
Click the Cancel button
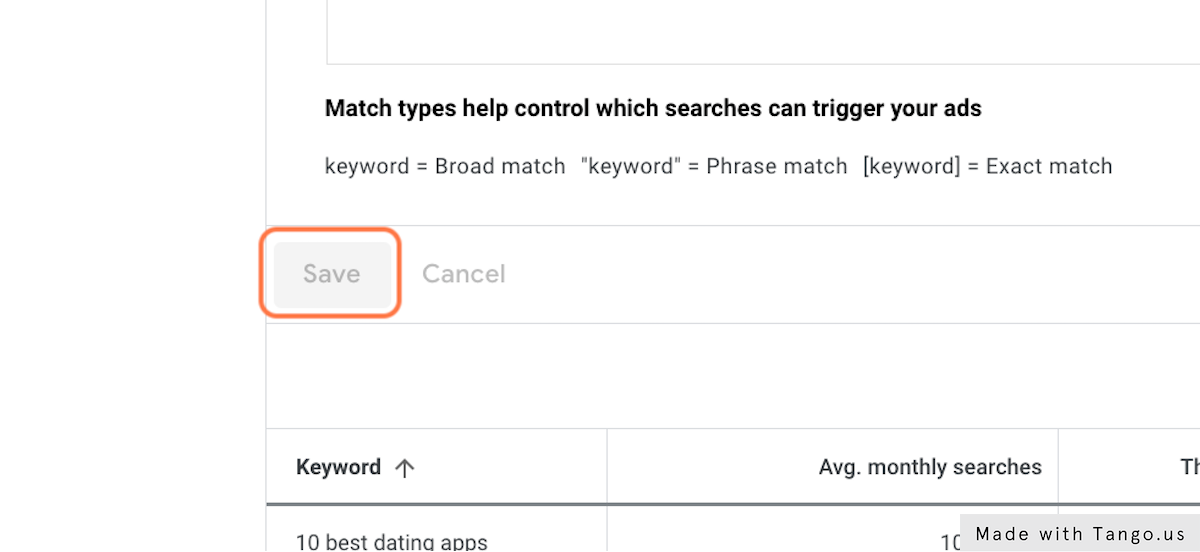(x=464, y=274)
